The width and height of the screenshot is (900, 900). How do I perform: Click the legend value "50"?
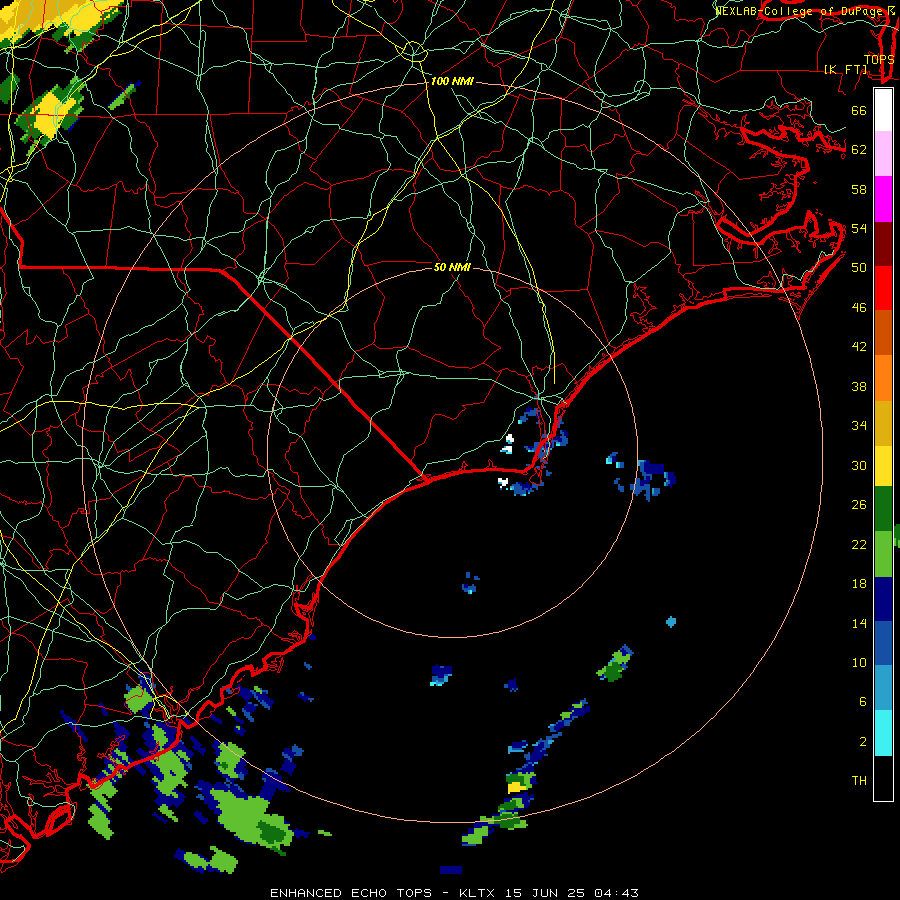(x=859, y=268)
